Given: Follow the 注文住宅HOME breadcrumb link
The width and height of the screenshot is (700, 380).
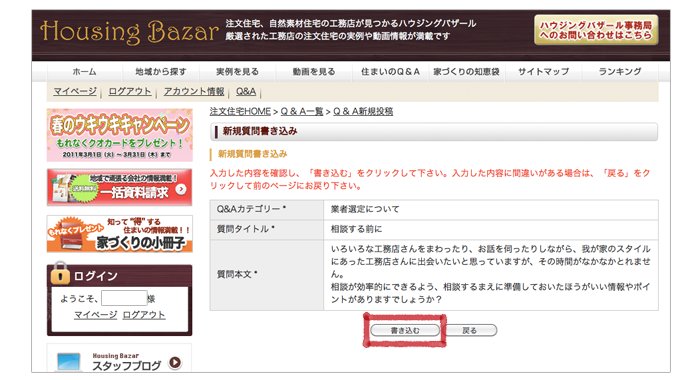Looking at the screenshot, I should coord(240,111).
